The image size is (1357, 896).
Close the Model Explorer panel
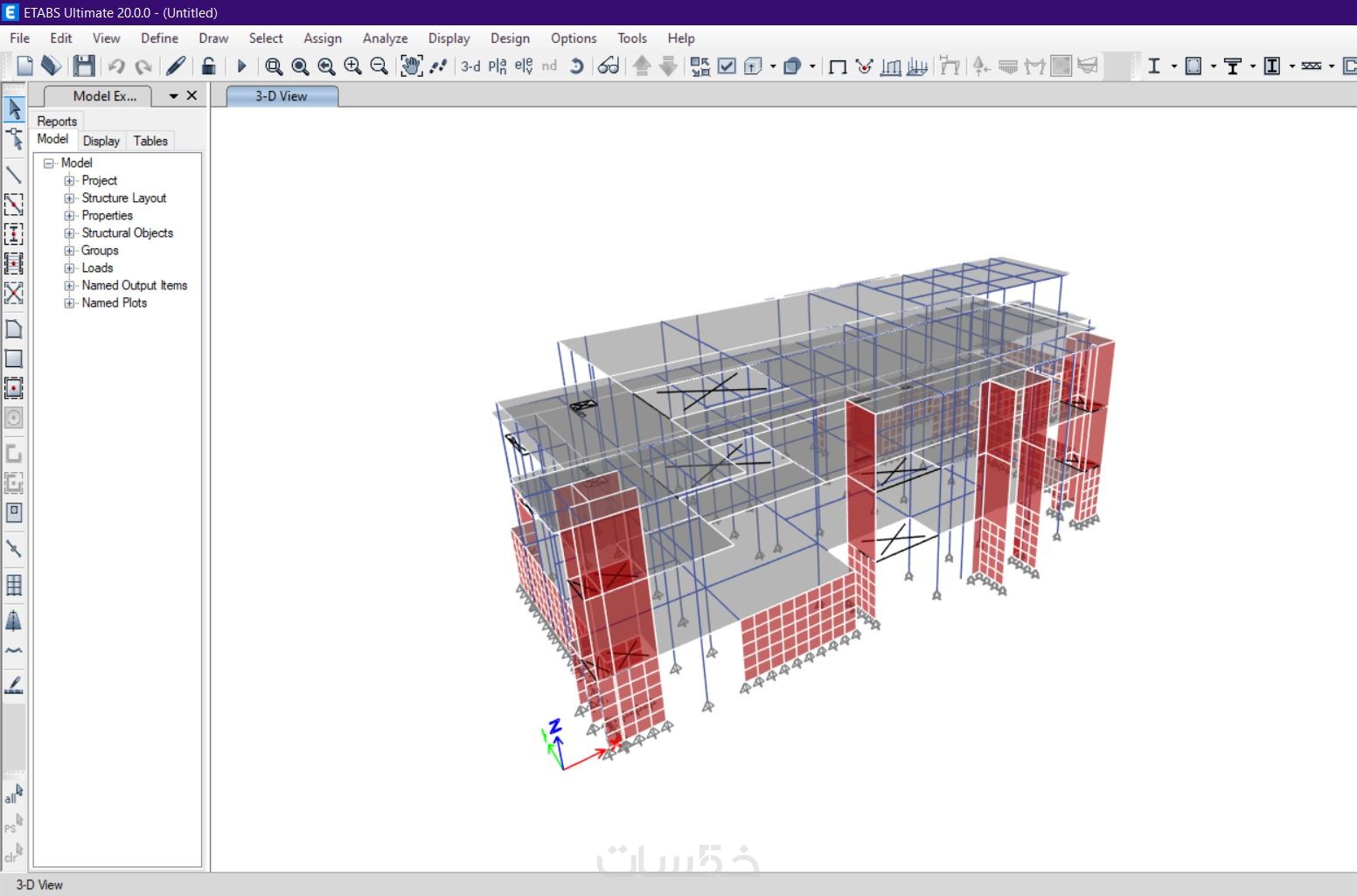point(192,95)
